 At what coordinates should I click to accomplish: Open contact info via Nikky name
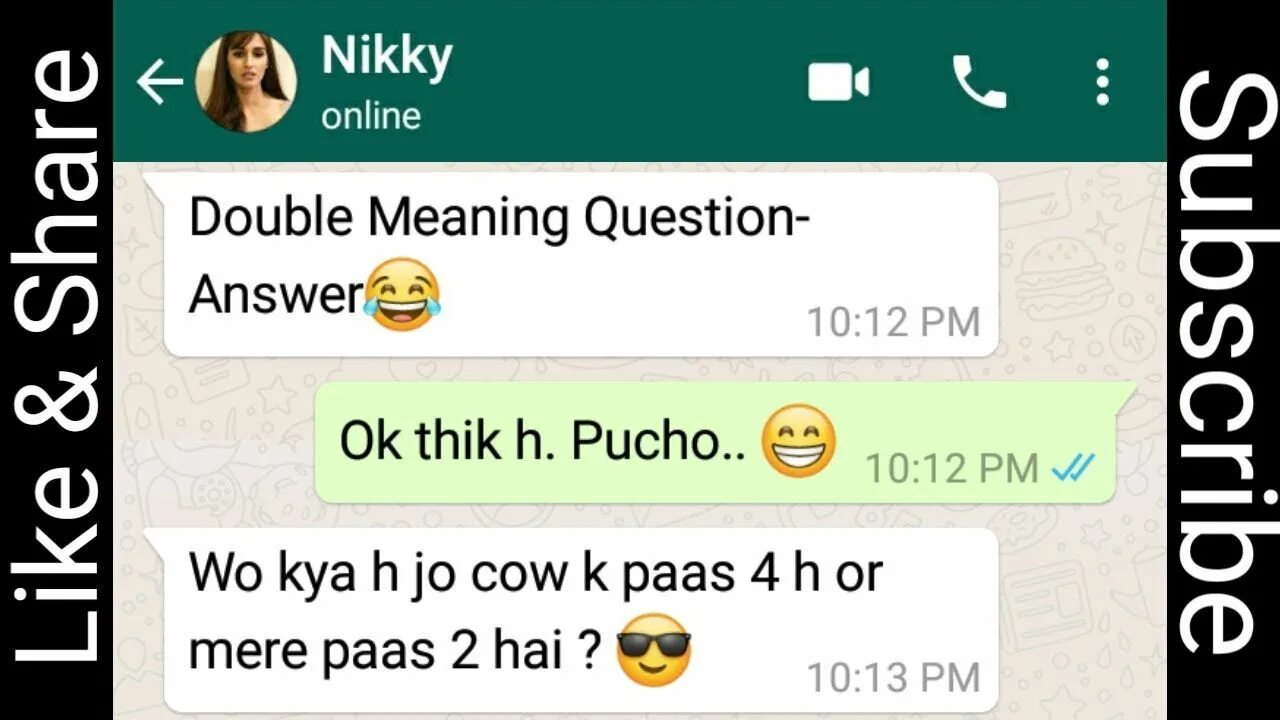pos(387,59)
